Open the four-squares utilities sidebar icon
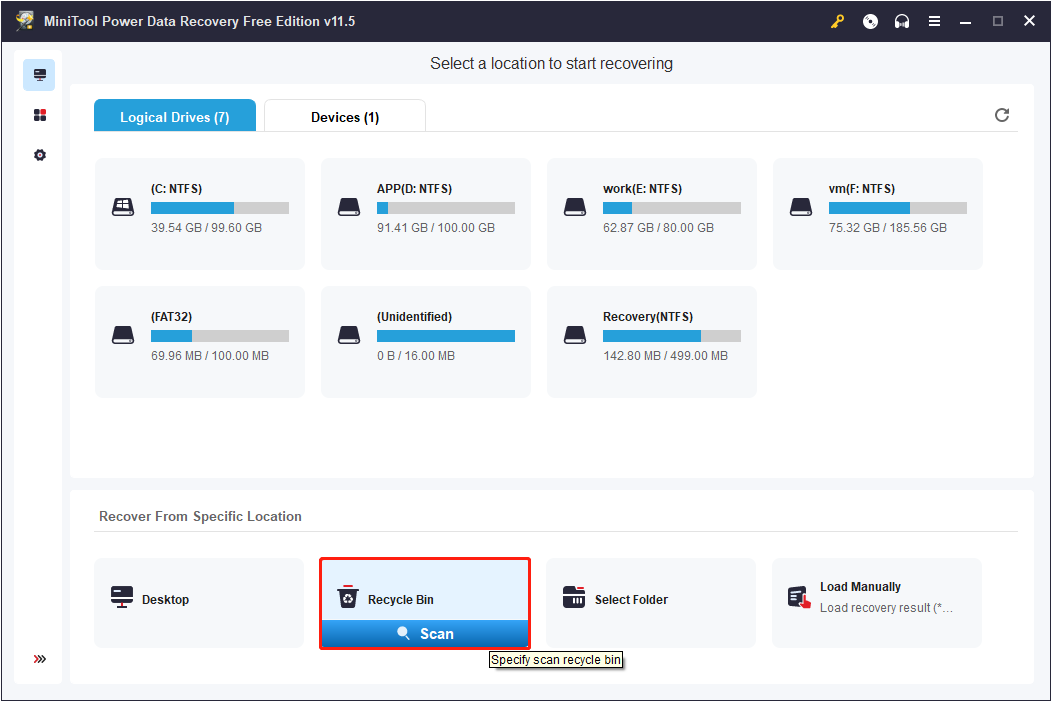 (x=40, y=115)
